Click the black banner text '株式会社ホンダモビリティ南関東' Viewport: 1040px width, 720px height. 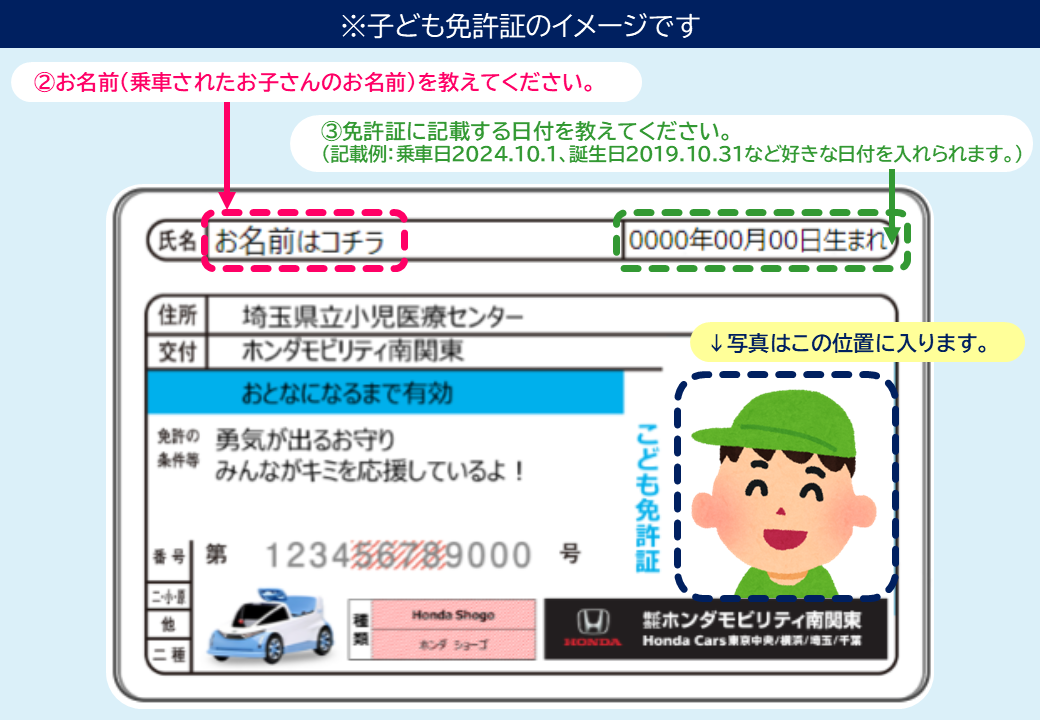751,620
